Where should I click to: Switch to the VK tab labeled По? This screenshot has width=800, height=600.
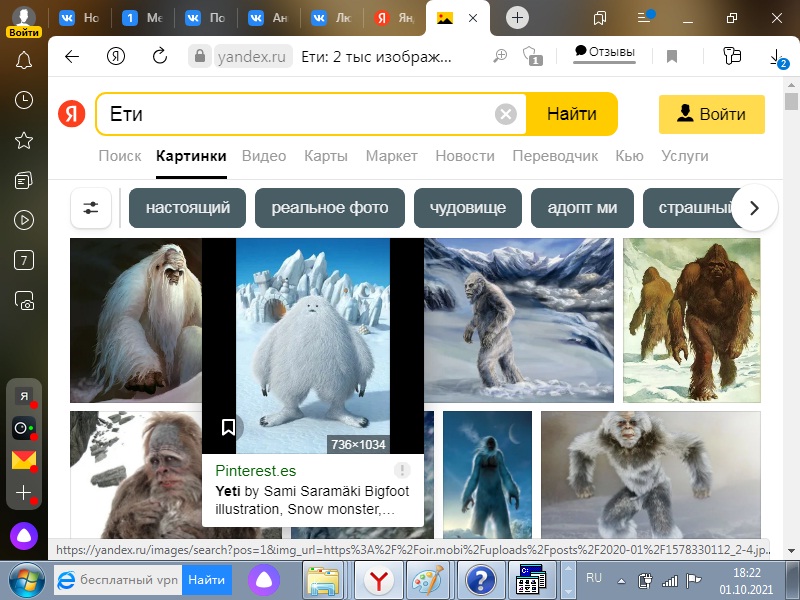click(206, 18)
